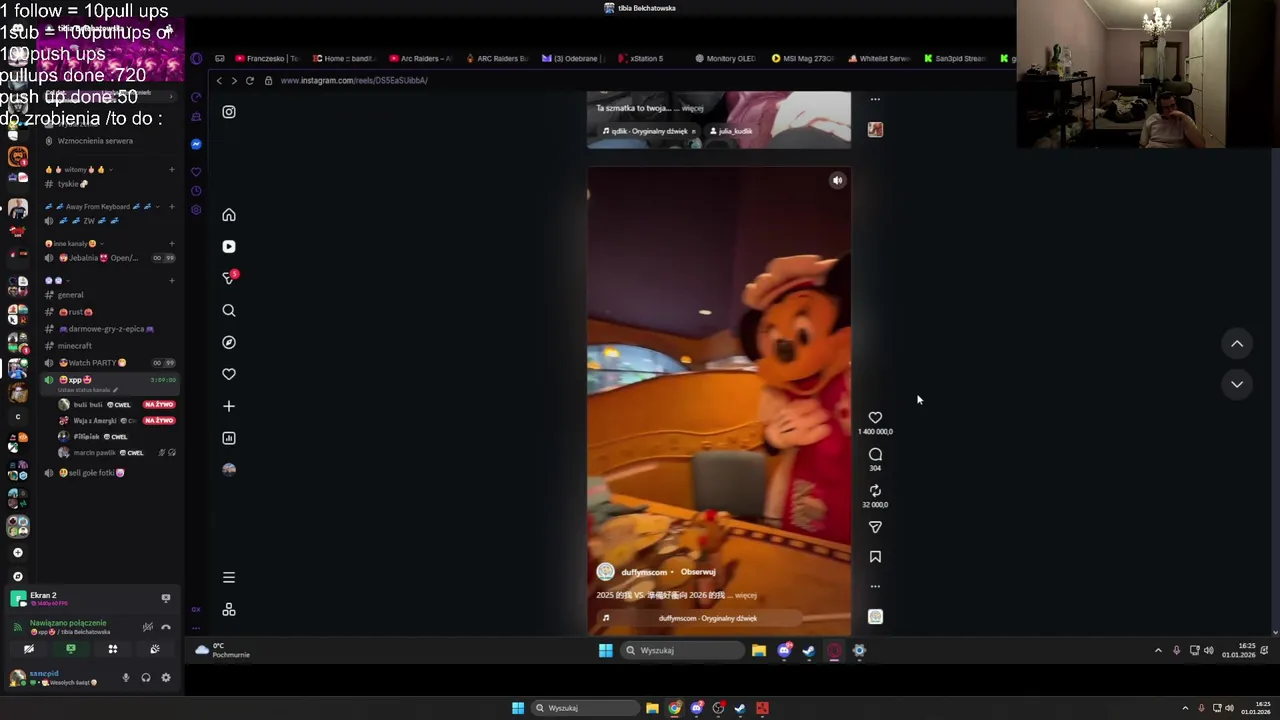The width and height of the screenshot is (1280, 720).
Task: Open Instagram Reels icon in sidebar
Action: pos(229,246)
